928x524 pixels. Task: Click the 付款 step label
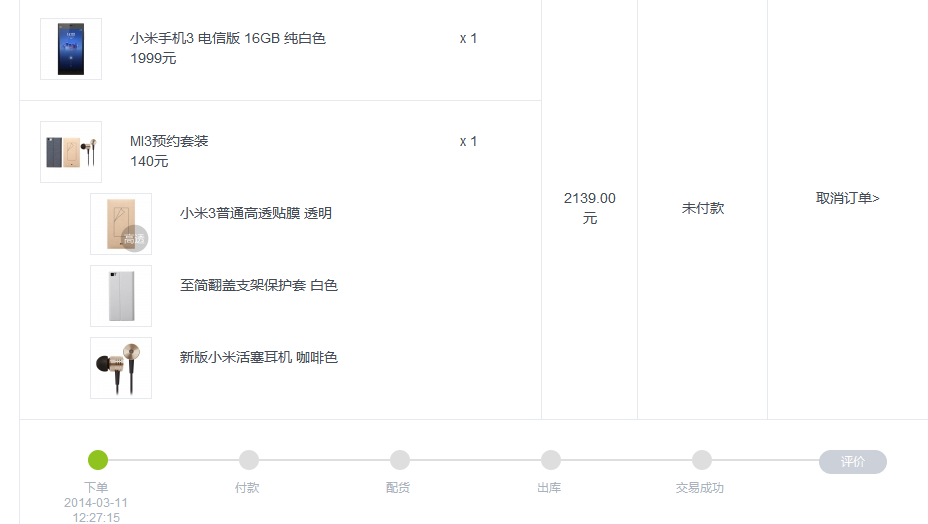tap(247, 488)
